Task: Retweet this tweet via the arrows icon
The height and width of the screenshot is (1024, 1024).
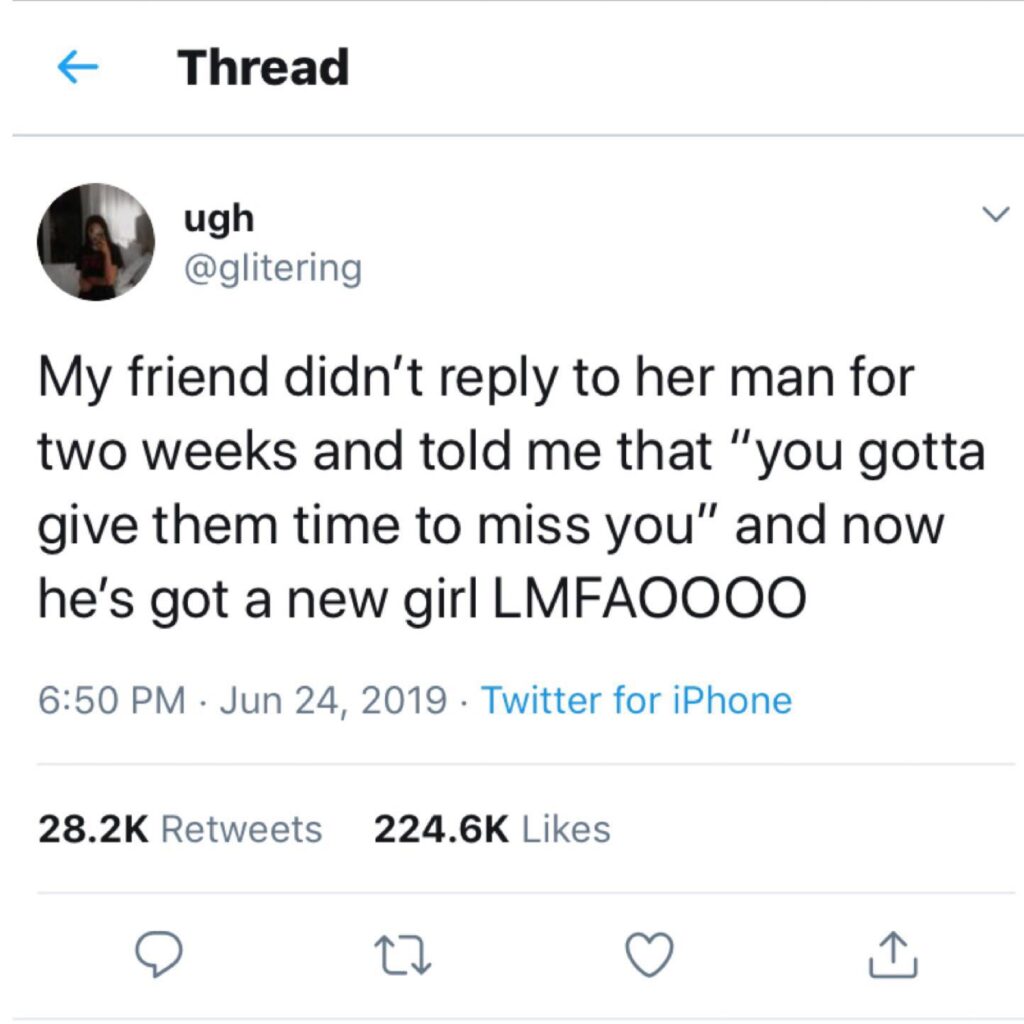Action: click(x=403, y=955)
